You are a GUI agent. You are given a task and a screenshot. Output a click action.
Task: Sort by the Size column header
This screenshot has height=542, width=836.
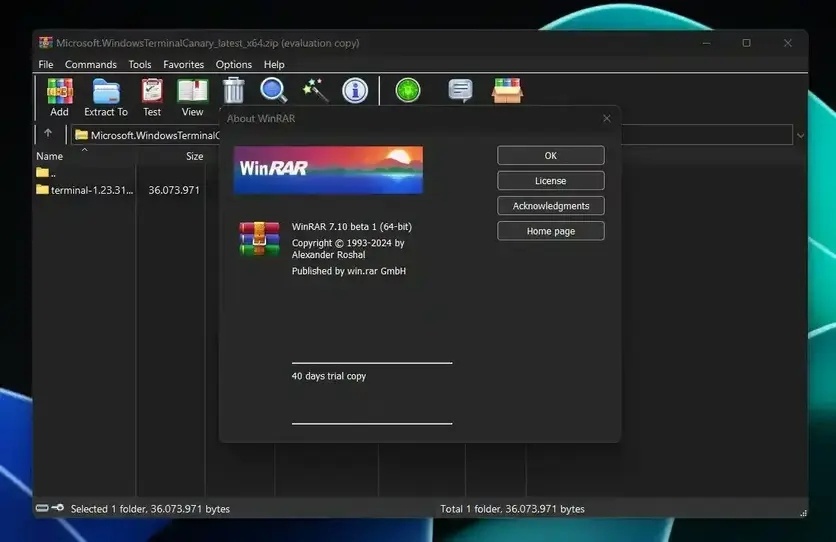[194, 156]
